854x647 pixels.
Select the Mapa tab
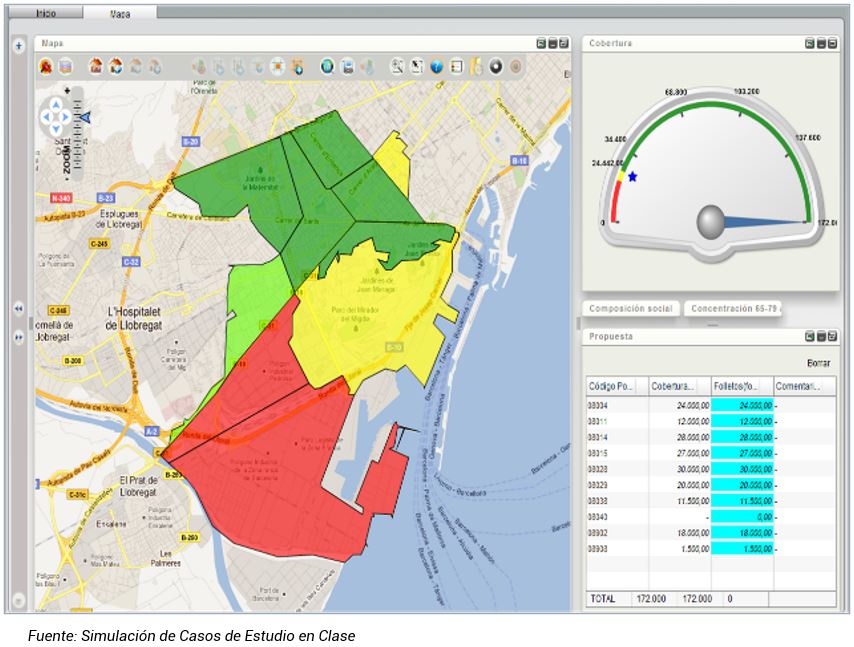tap(120, 14)
